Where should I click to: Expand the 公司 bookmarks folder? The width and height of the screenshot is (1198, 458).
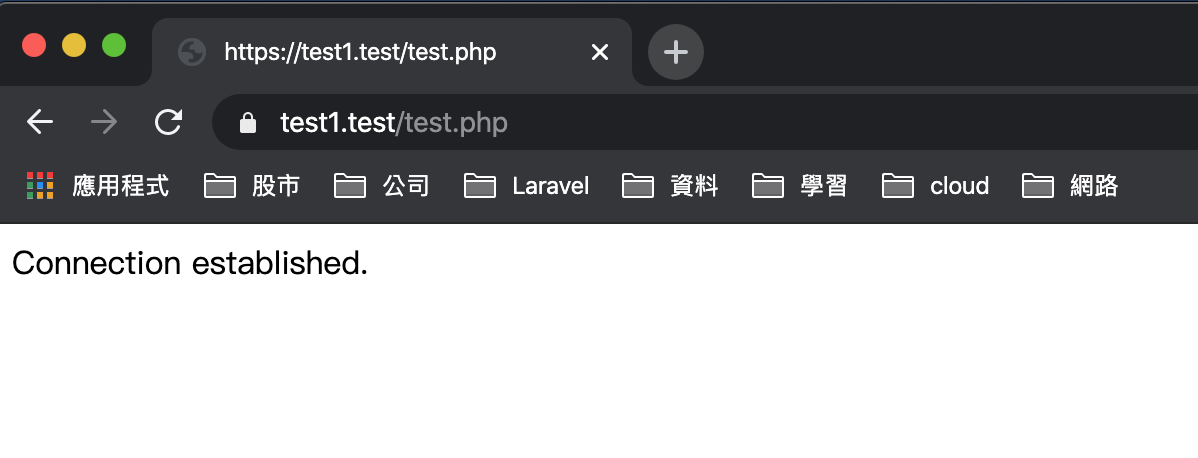382,186
